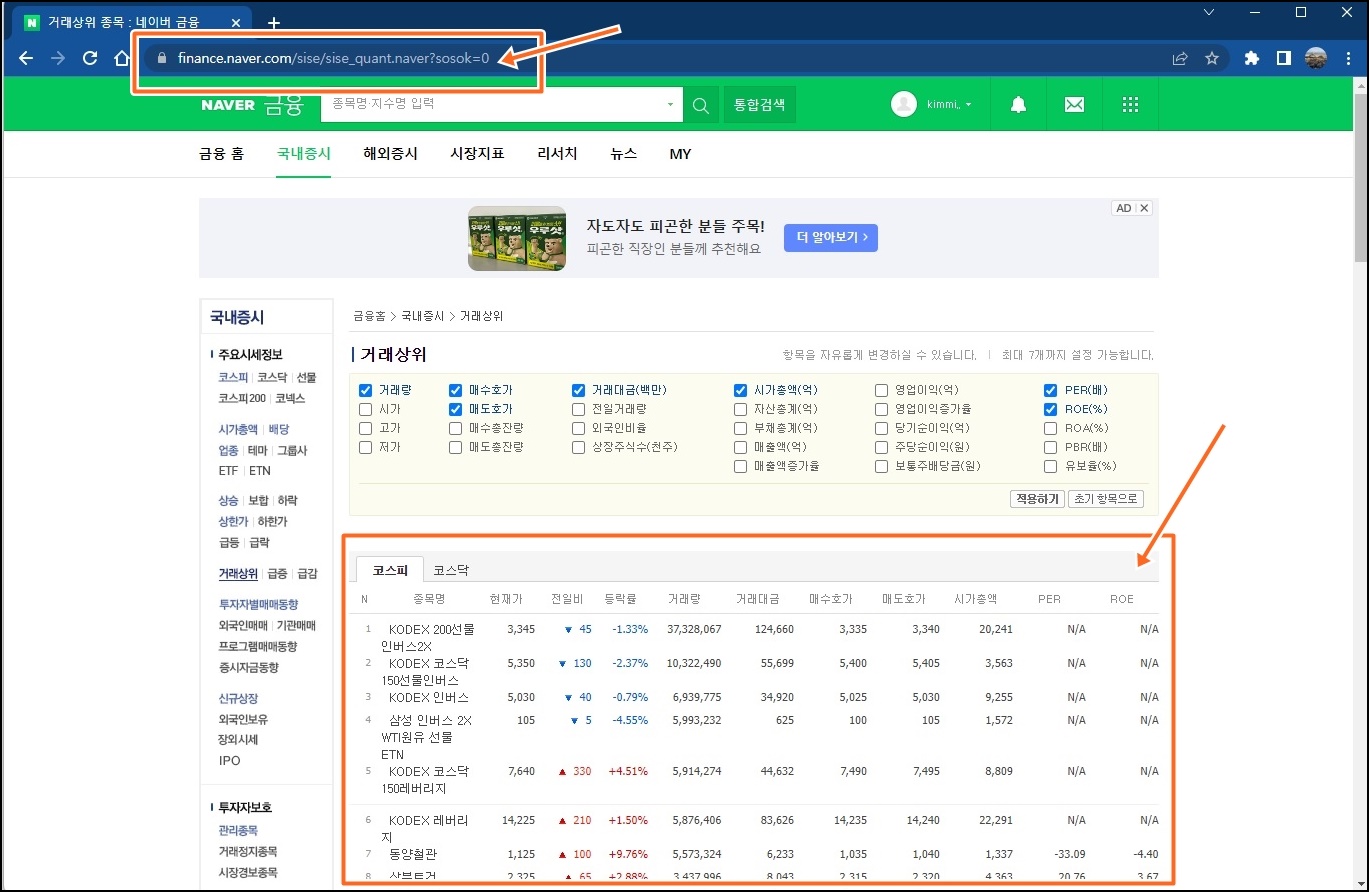Click the +9.76% change value
Image resolution: width=1369 pixels, height=892 pixels.
pyautogui.click(x=628, y=854)
